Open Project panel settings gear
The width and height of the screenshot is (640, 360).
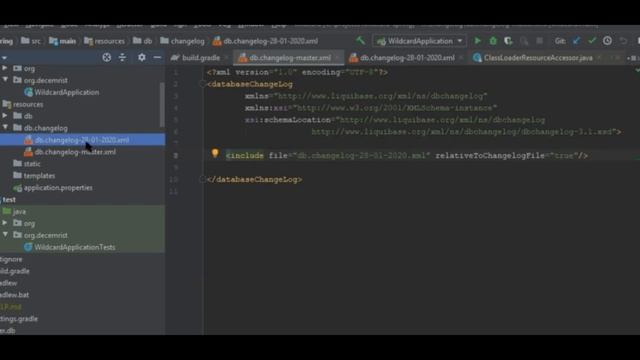[x=141, y=58]
